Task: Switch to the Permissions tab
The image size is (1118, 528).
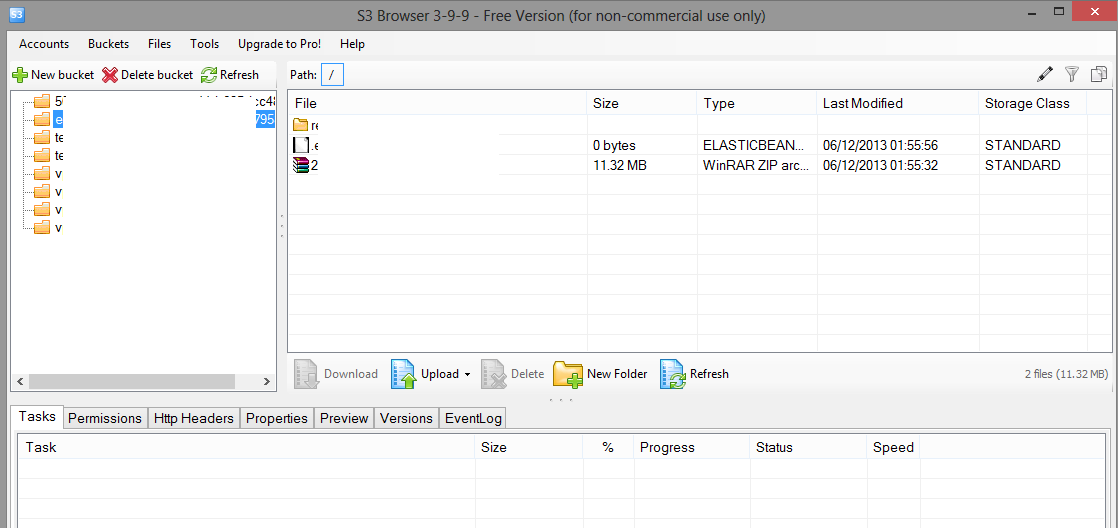Action: click(105, 418)
